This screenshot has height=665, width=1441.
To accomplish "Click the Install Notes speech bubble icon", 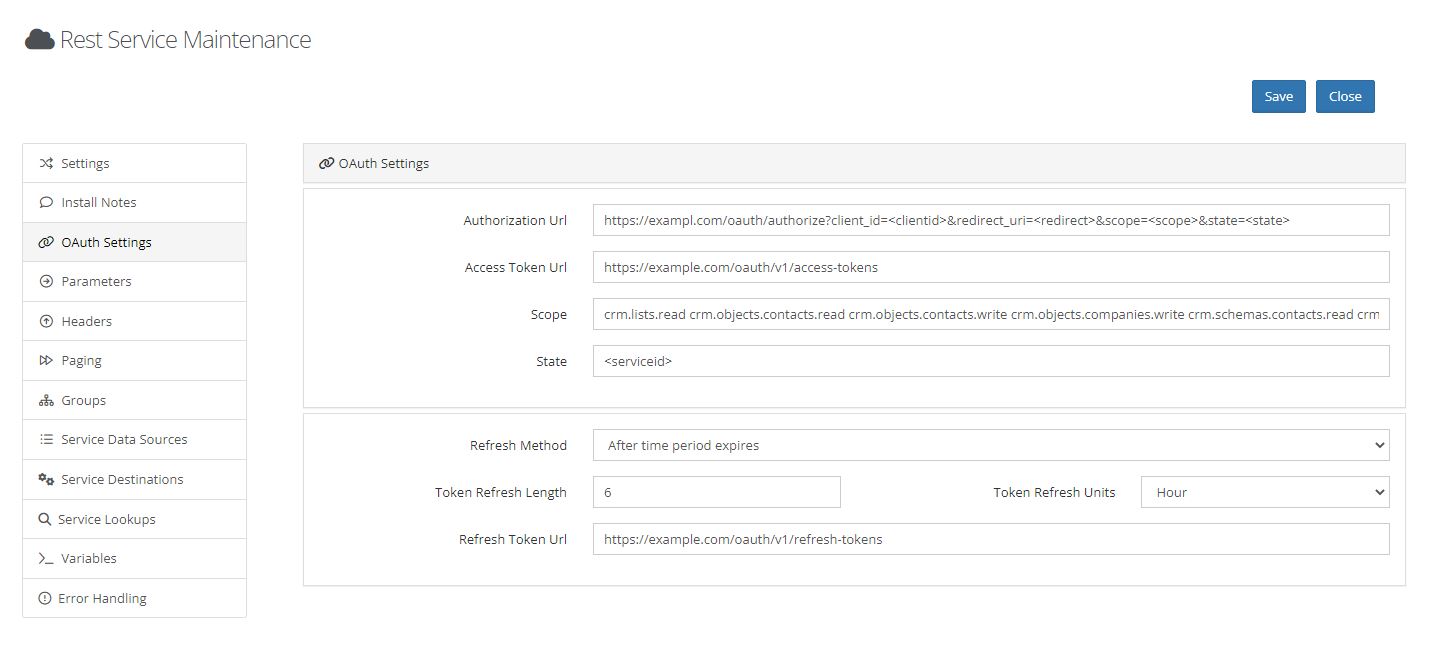I will click(x=46, y=202).
